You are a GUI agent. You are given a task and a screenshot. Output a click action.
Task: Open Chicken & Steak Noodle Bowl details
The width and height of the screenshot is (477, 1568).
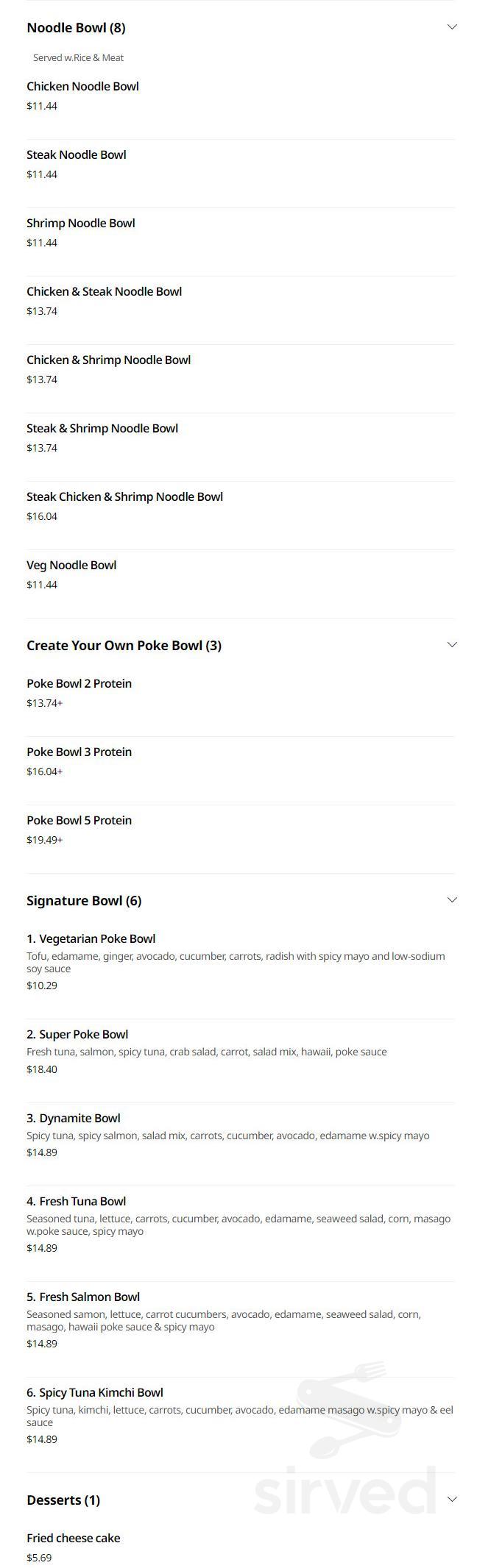(x=104, y=291)
